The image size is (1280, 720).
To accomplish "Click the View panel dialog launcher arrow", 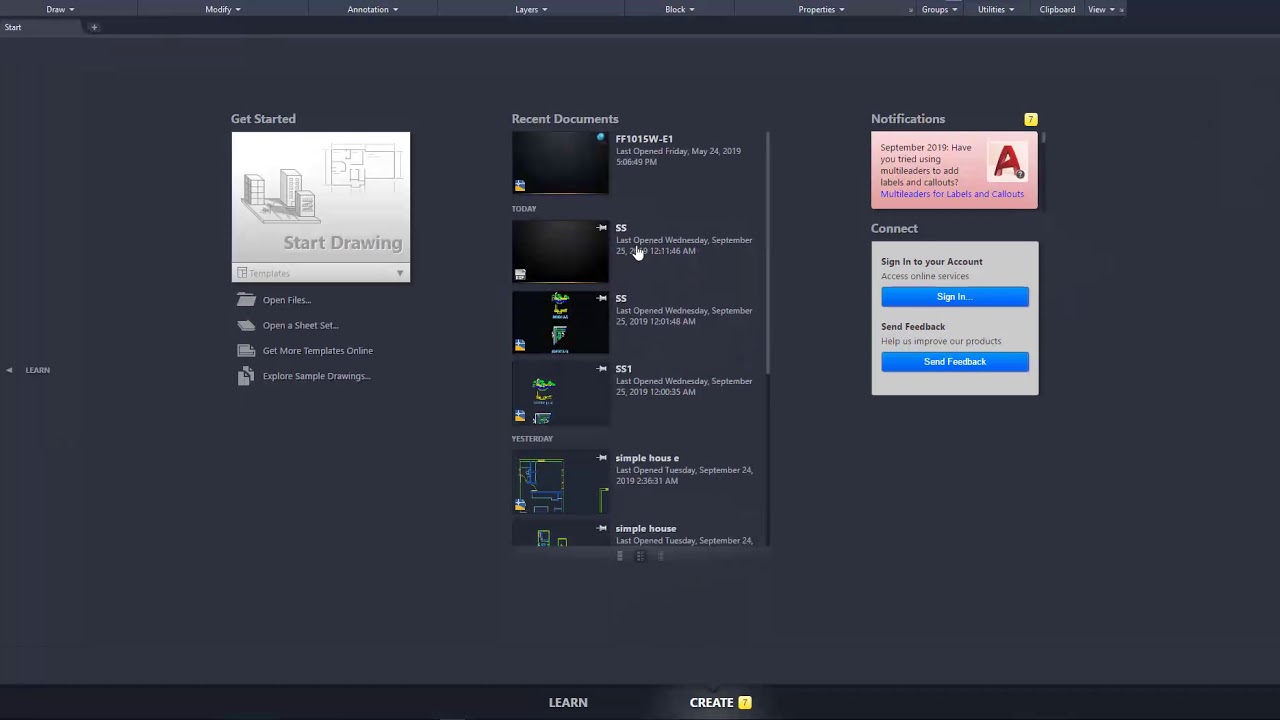I will point(1122,10).
